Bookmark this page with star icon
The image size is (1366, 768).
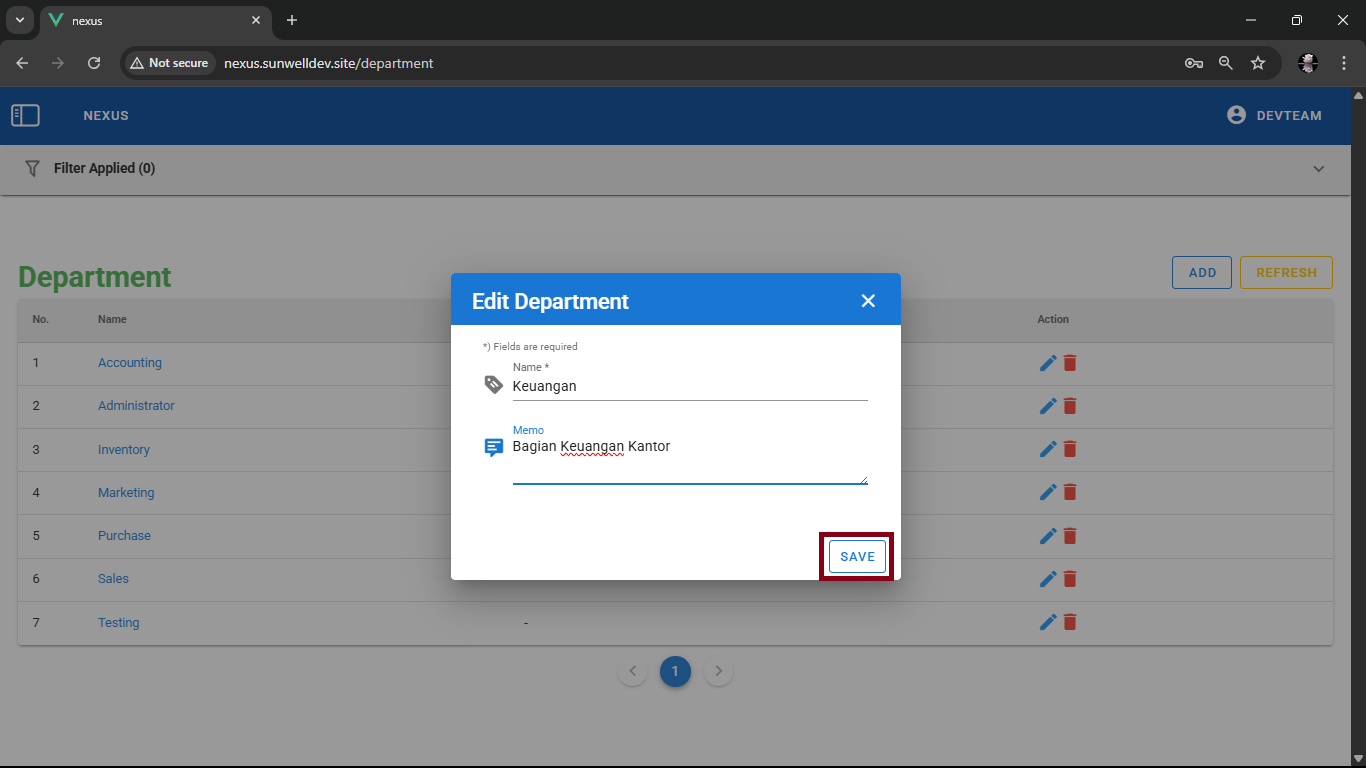[x=1258, y=63]
